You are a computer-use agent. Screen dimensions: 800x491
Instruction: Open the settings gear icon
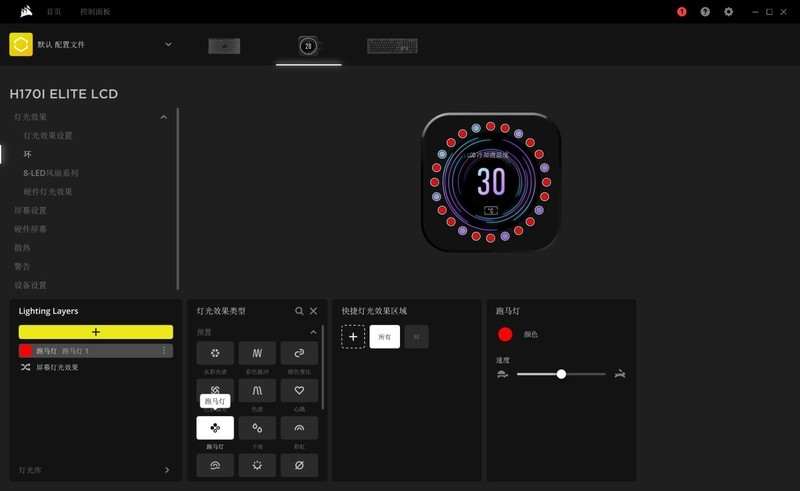coord(729,12)
